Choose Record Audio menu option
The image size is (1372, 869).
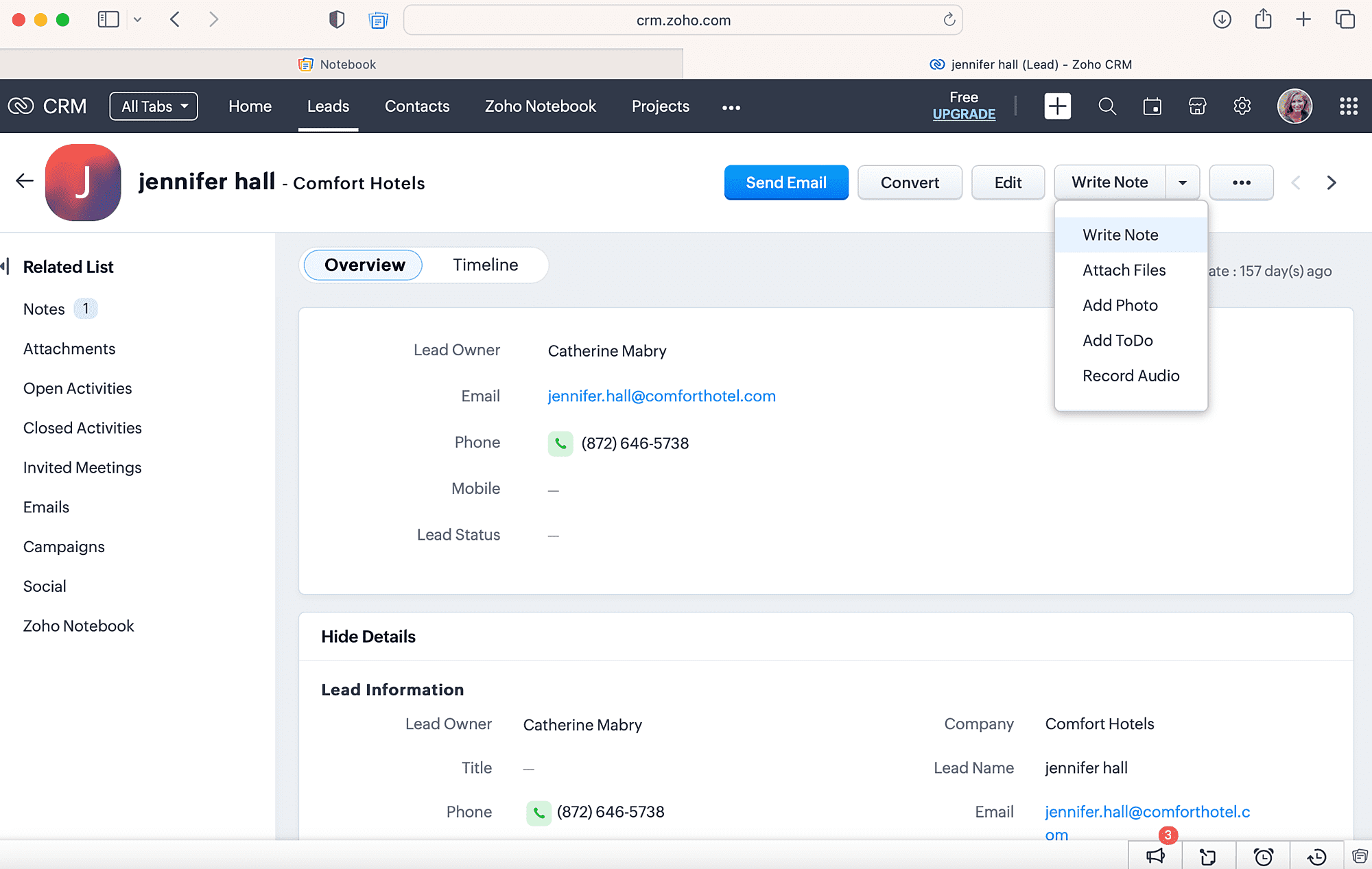[x=1131, y=376]
